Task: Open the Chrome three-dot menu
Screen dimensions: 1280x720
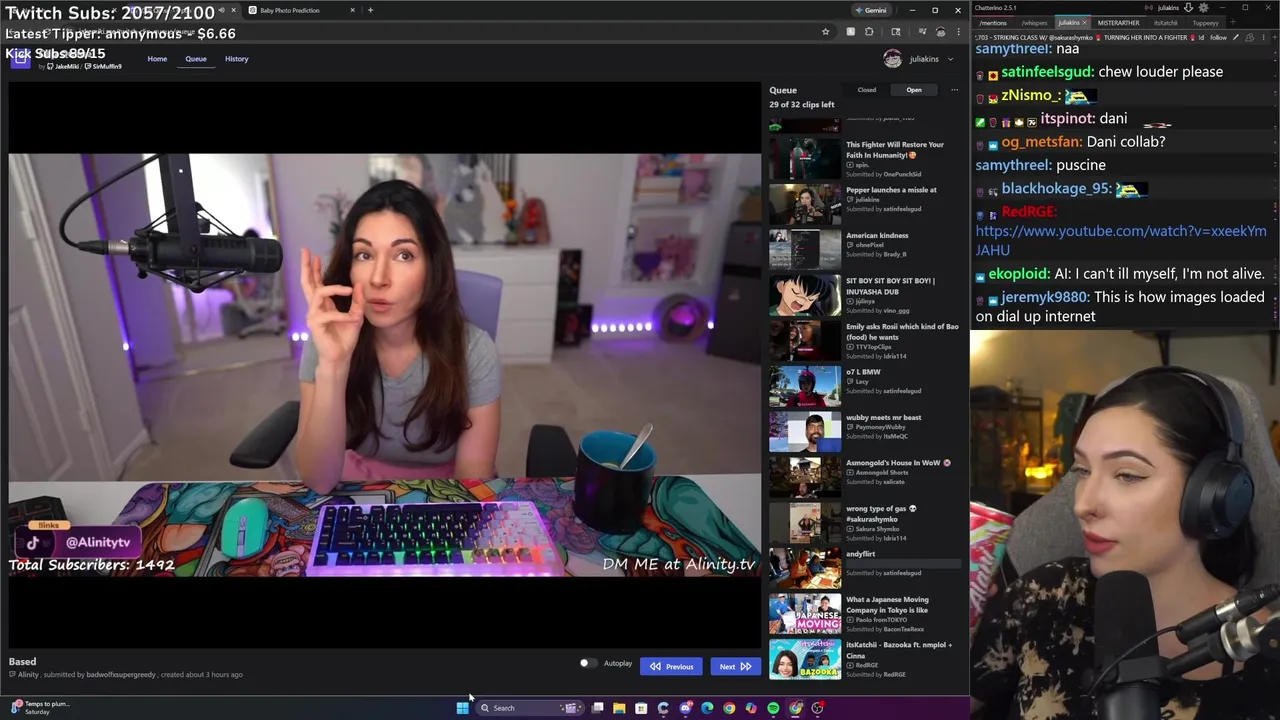Action: [958, 32]
